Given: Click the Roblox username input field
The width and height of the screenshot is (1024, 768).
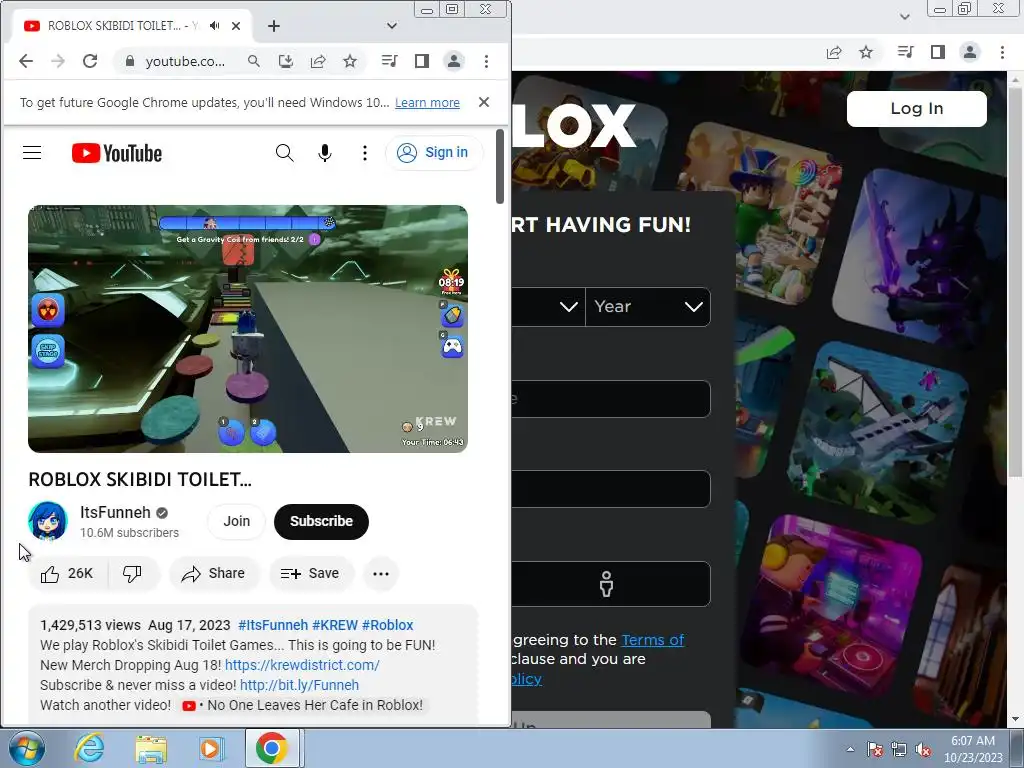Looking at the screenshot, I should [x=611, y=398].
